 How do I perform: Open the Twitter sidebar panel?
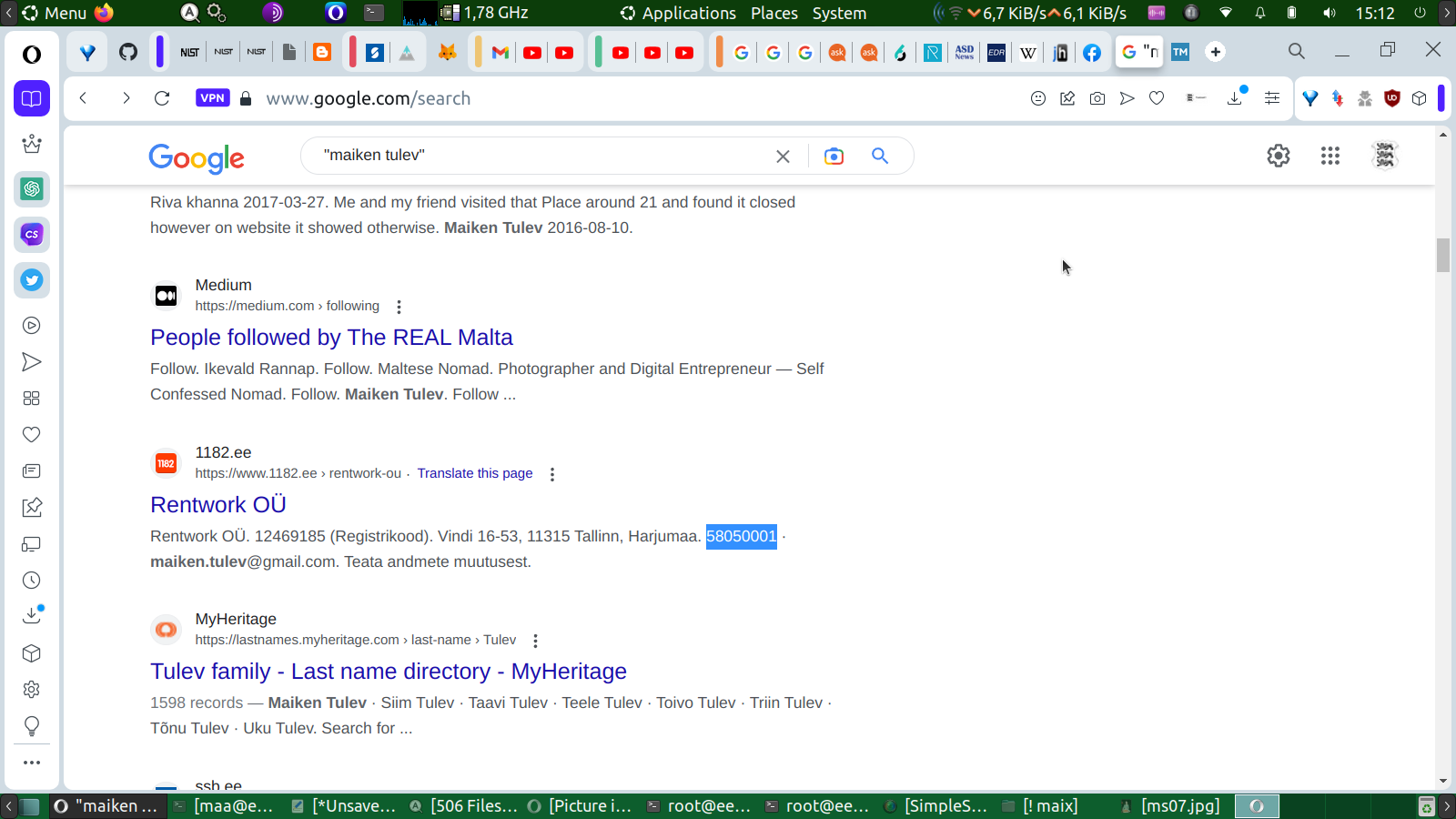point(32,280)
